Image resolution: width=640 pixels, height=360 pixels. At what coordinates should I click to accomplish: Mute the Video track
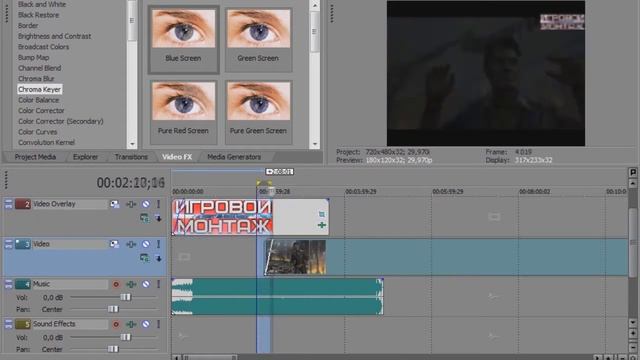point(146,244)
